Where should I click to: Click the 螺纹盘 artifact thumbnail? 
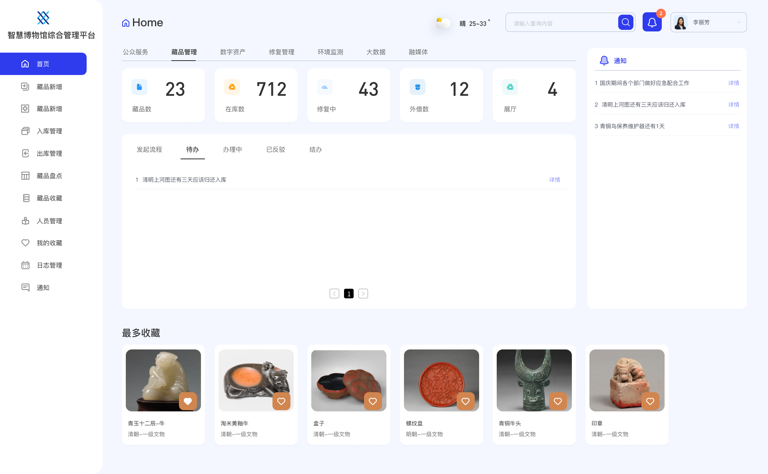click(x=441, y=380)
